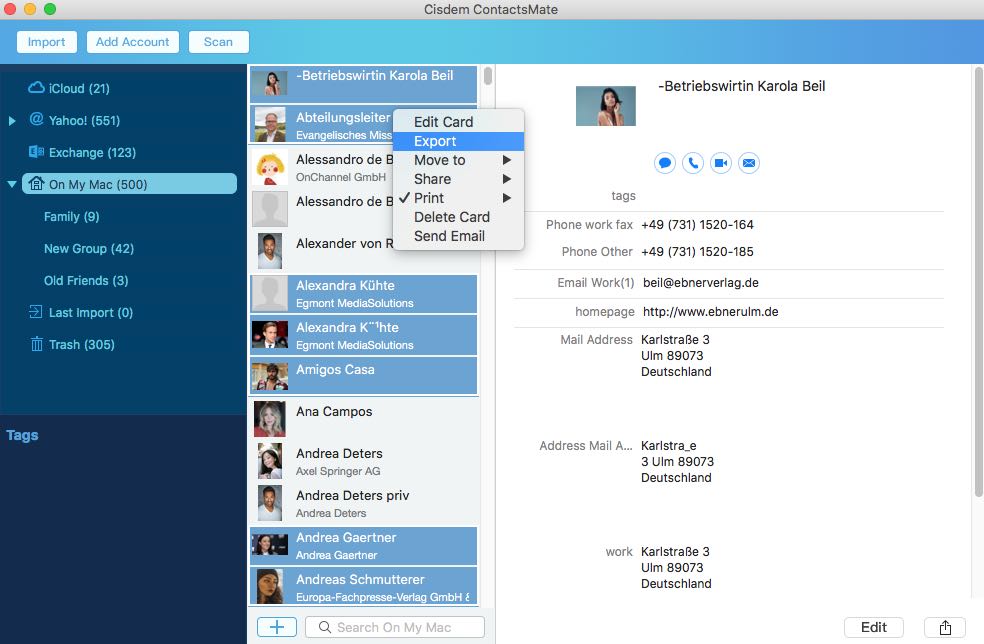Click Alexander von R contact avatar
The width and height of the screenshot is (984, 644).
pyautogui.click(x=270, y=250)
